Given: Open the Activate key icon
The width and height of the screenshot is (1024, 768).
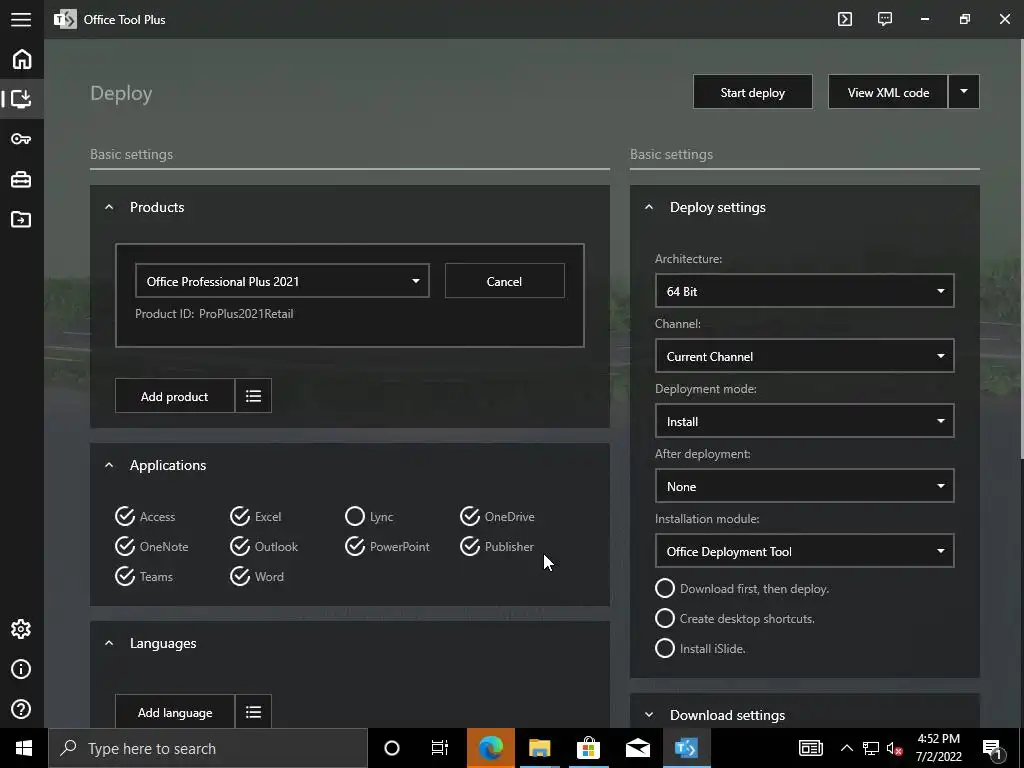Looking at the screenshot, I should pyautogui.click(x=21, y=138).
